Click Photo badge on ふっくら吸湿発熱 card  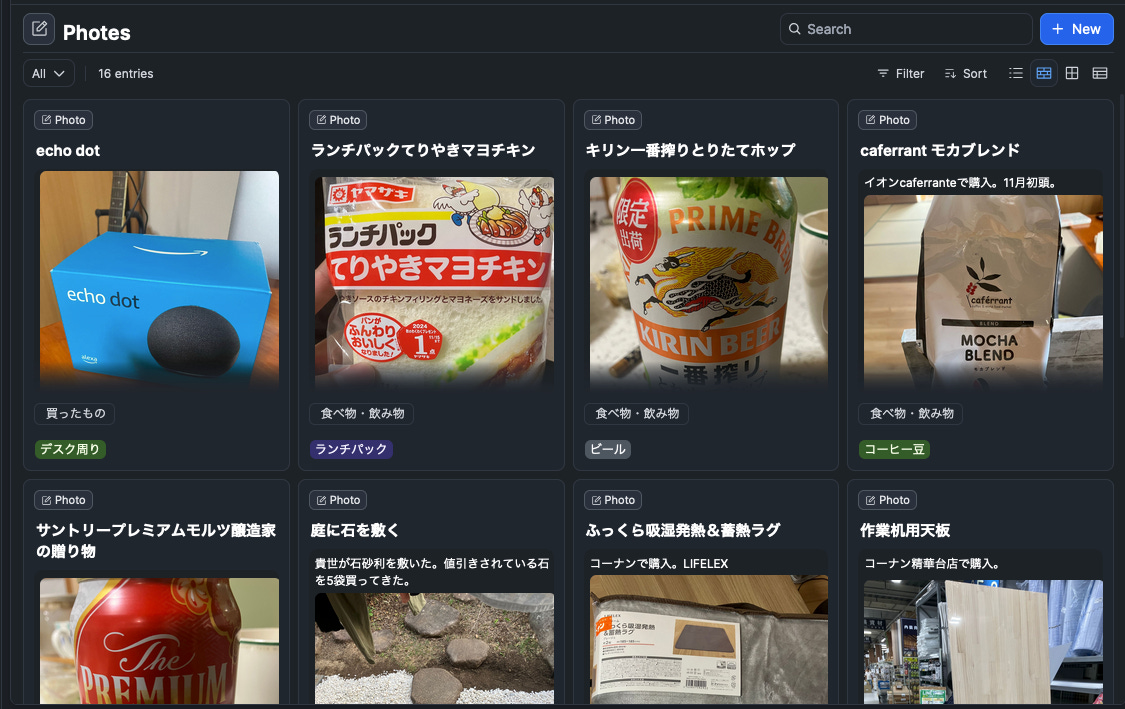pyautogui.click(x=613, y=500)
